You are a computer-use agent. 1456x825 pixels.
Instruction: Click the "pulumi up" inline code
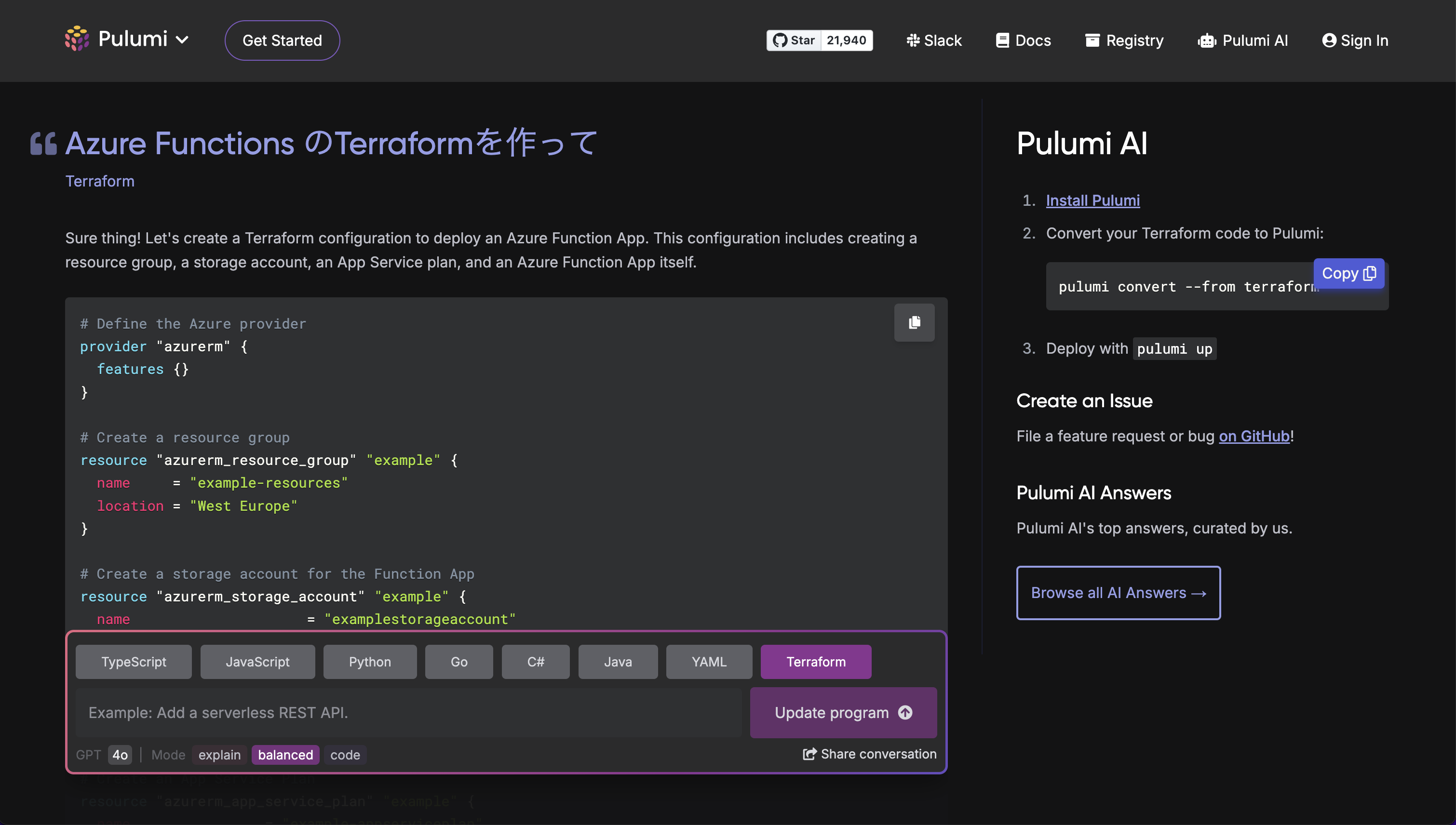[1174, 348]
